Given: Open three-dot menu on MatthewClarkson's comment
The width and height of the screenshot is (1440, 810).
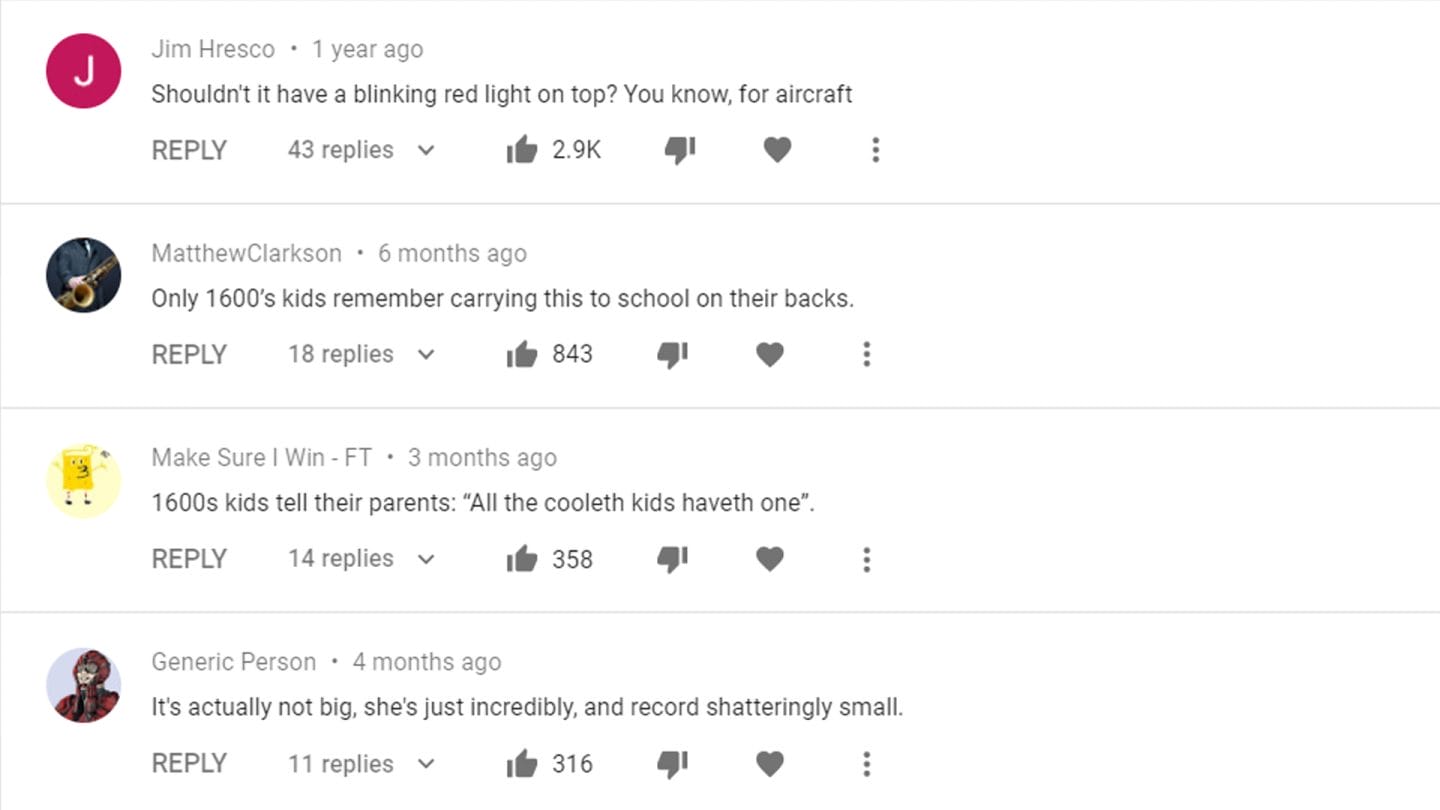Looking at the screenshot, I should pyautogui.click(x=867, y=355).
